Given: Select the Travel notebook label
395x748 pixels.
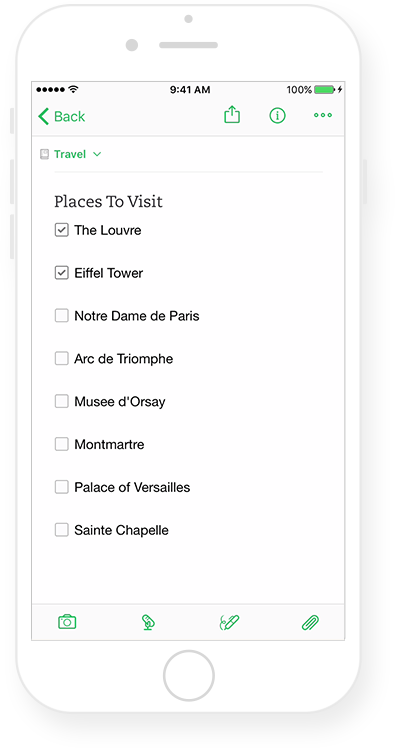Looking at the screenshot, I should pyautogui.click(x=70, y=154).
